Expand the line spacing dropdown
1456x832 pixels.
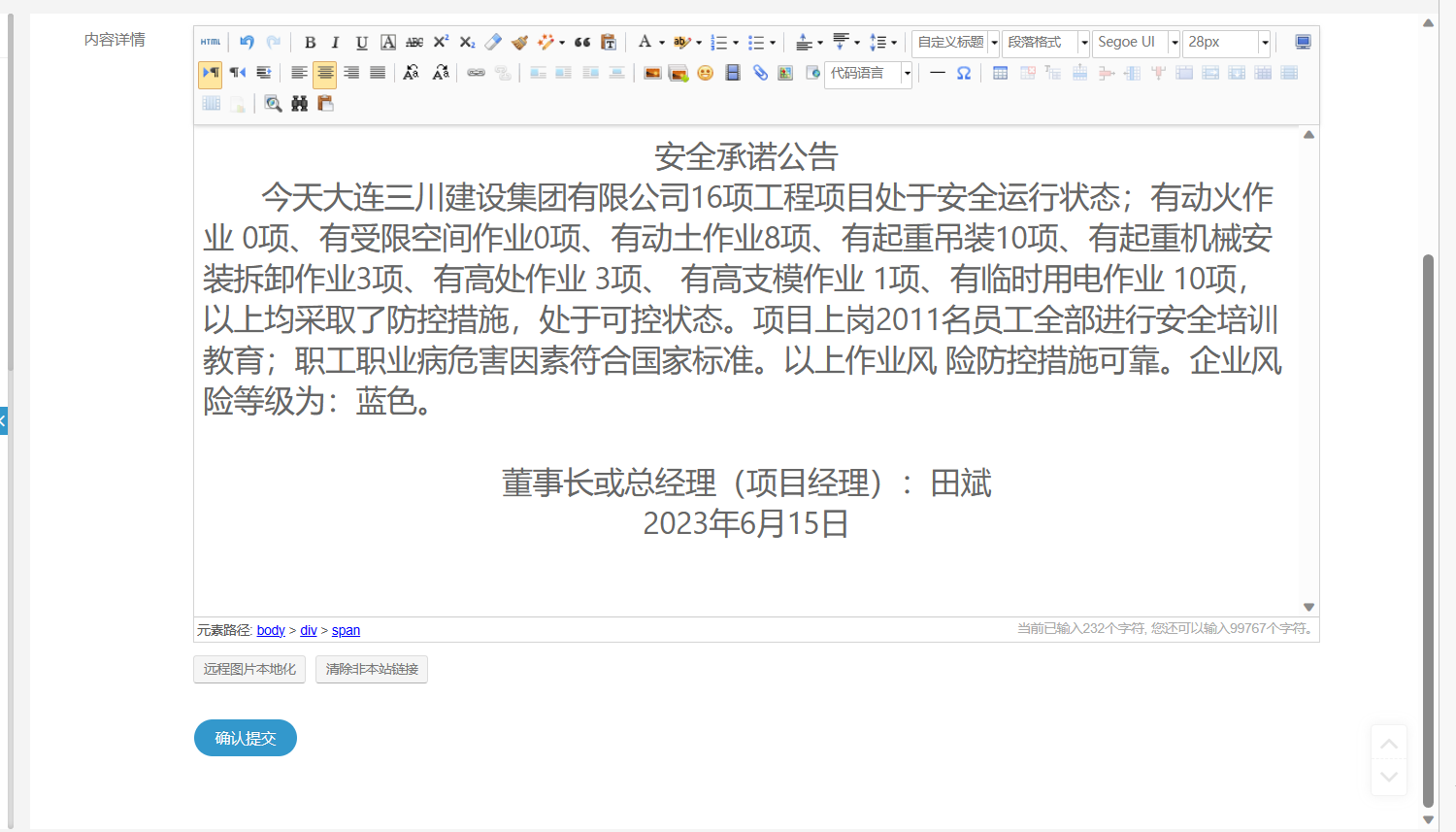point(894,43)
